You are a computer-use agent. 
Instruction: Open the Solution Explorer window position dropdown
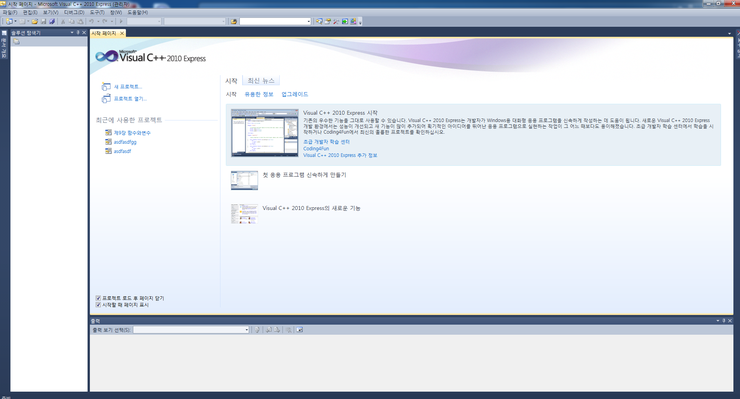point(72,33)
